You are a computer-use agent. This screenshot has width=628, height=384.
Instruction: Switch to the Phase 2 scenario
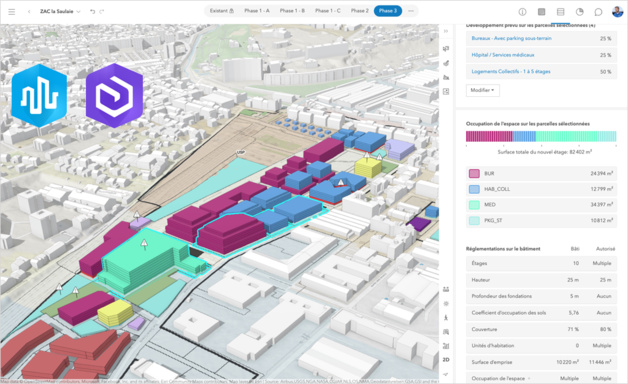pos(360,11)
